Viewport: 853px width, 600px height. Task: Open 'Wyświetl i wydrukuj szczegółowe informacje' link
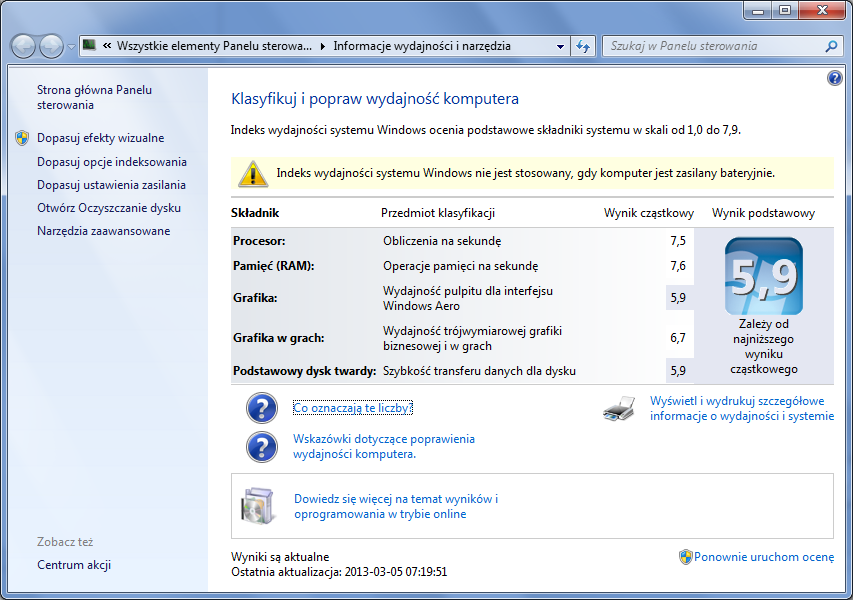tap(742, 408)
